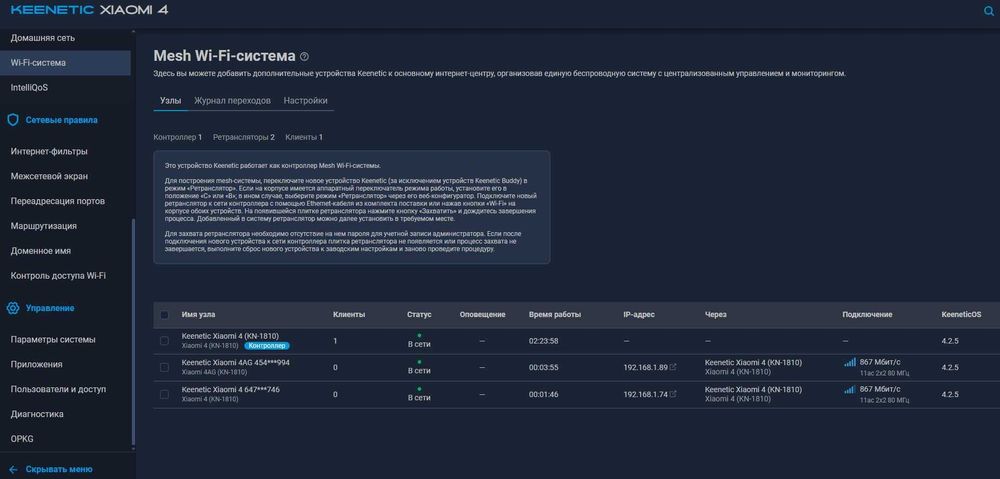This screenshot has height=479, width=1000.
Task: Open node Keenetic Xiaomi 4AG 454***994
Action: click(x=235, y=362)
